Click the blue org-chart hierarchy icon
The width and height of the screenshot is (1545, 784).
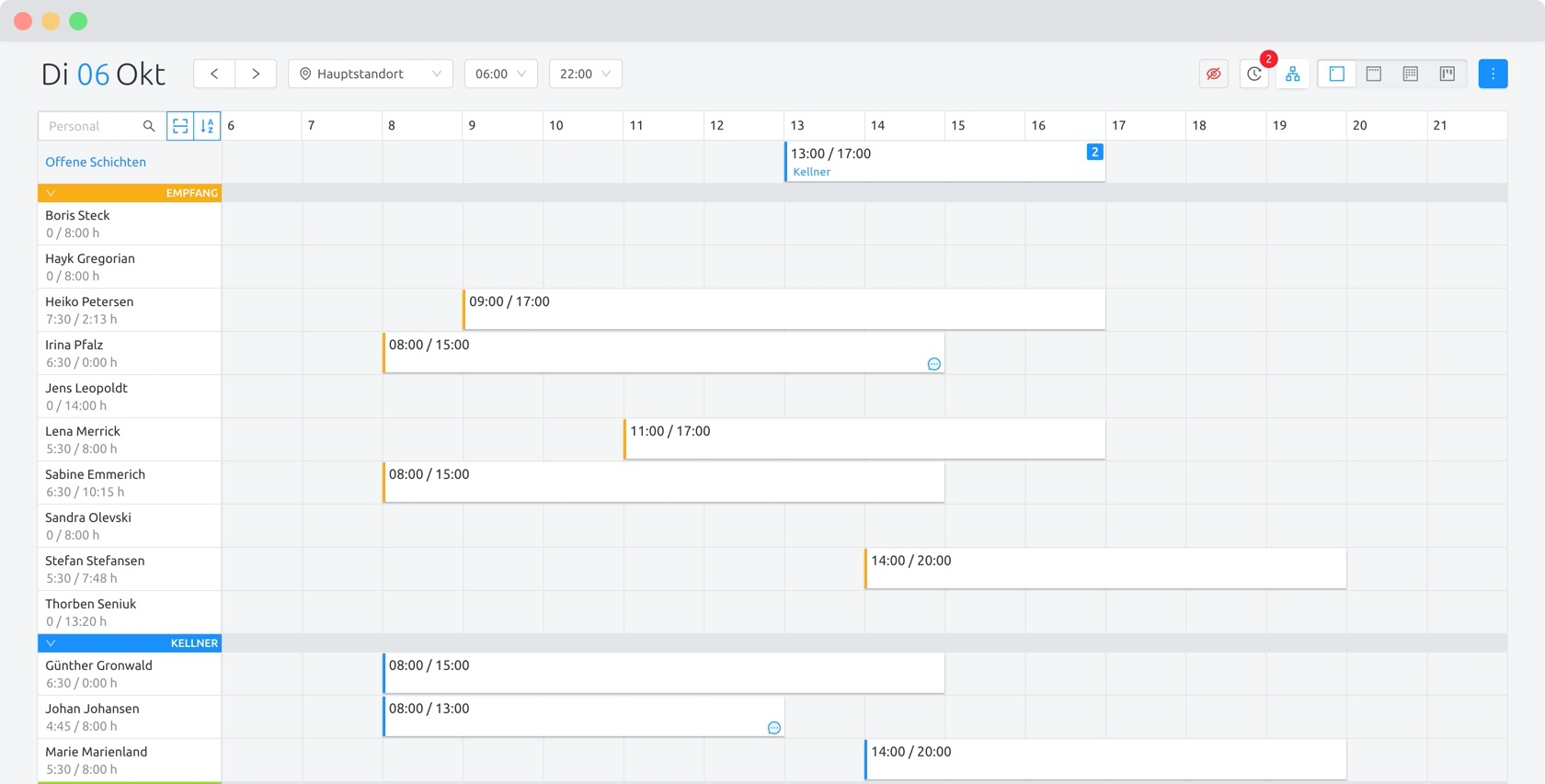click(1293, 74)
